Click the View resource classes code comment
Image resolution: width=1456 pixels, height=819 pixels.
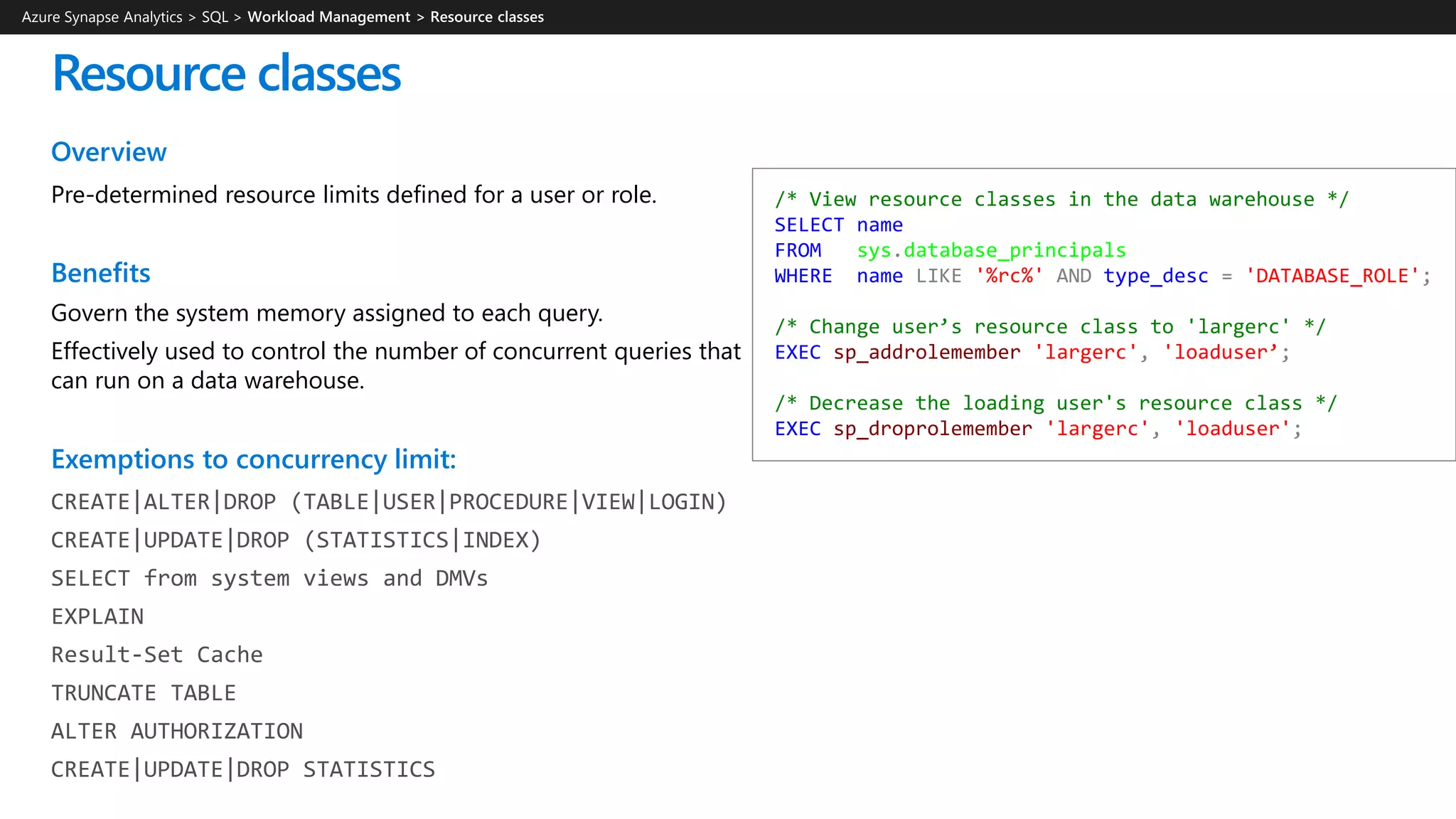(x=1061, y=199)
